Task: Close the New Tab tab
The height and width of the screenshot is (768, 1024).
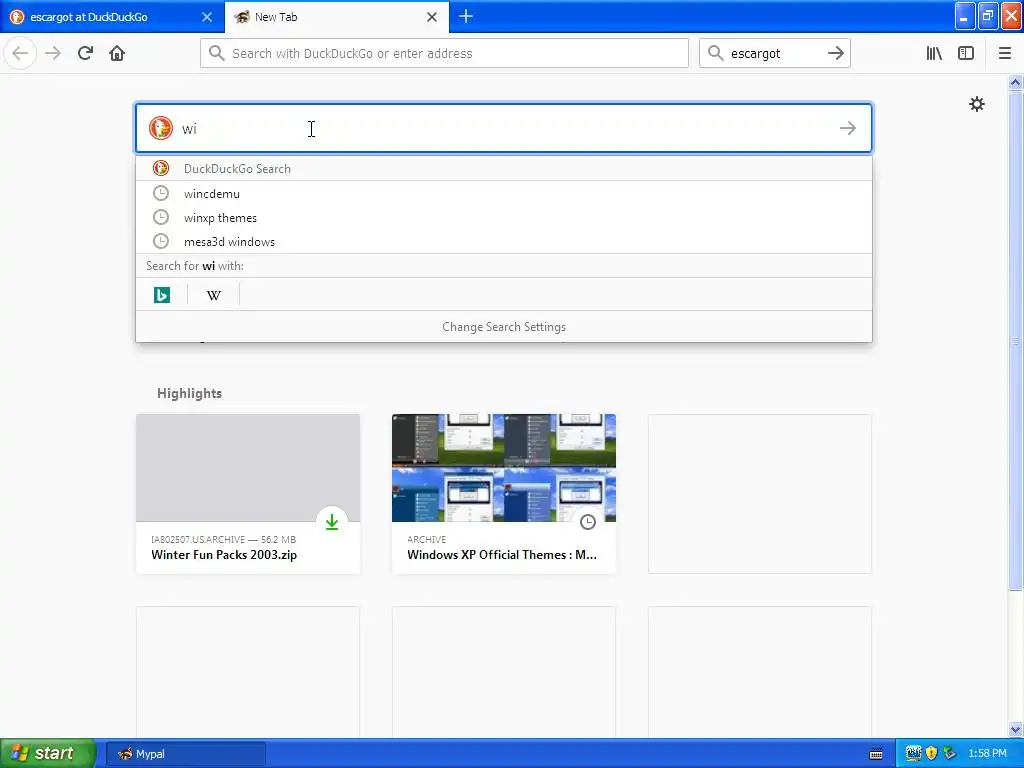Action: (432, 17)
